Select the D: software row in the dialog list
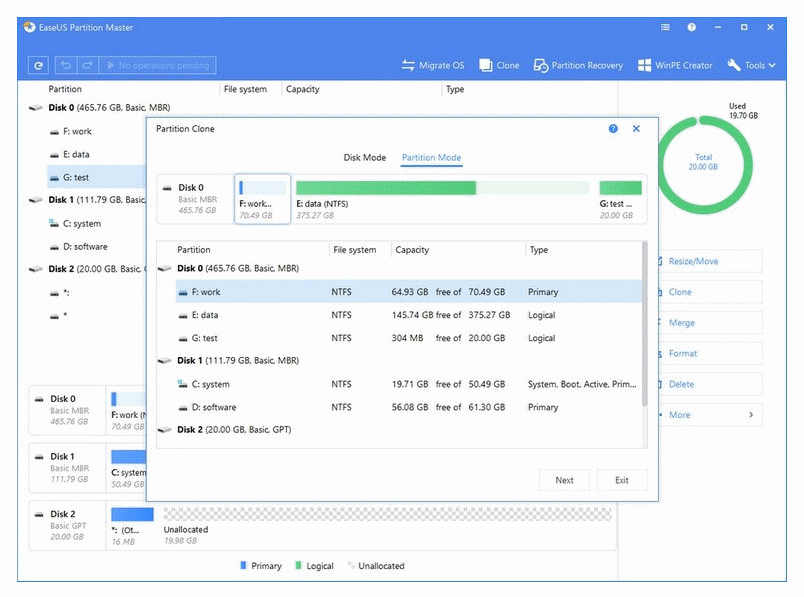 pyautogui.click(x=408, y=407)
